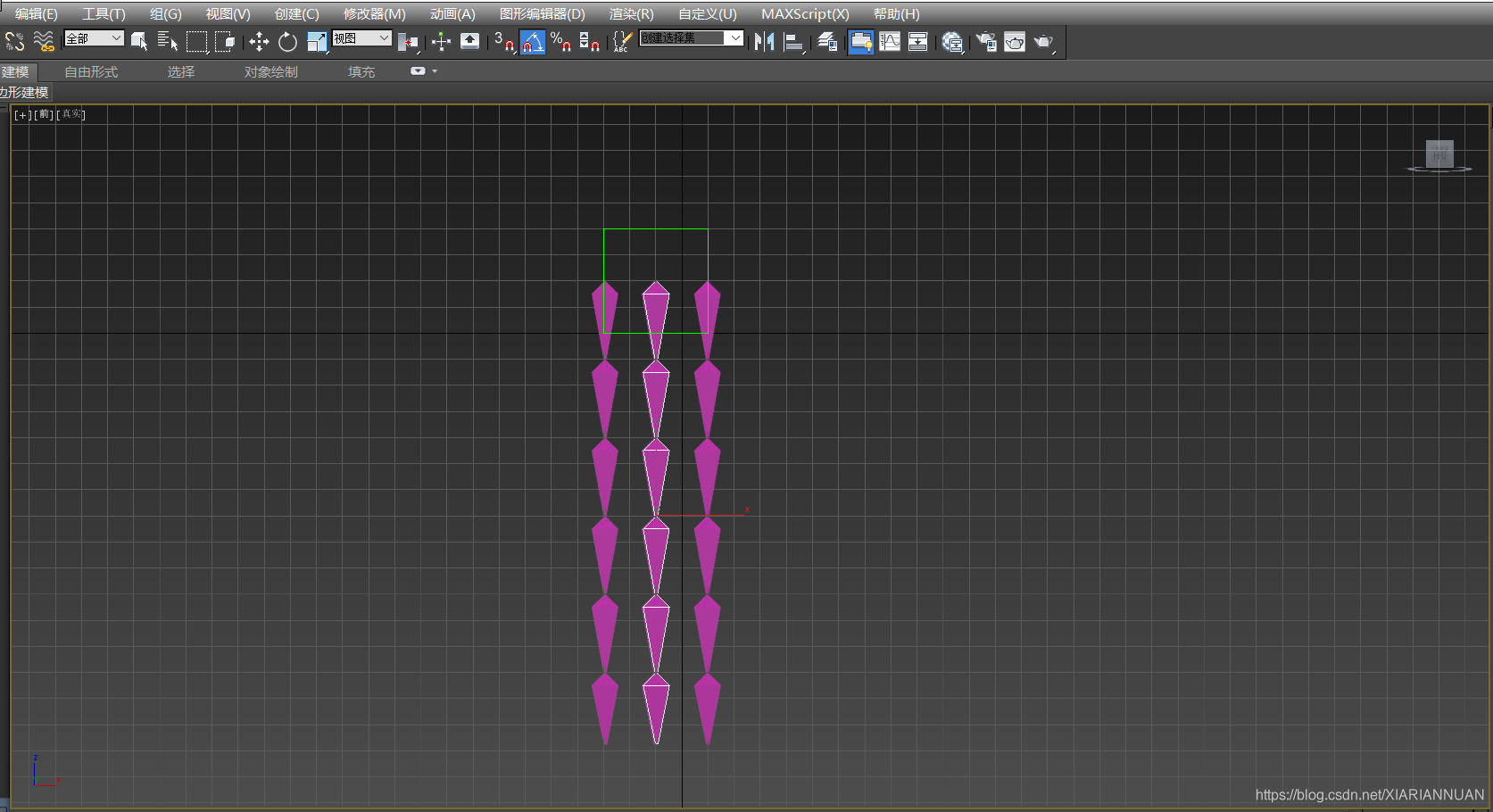Open the 帮助(H) menu

pyautogui.click(x=897, y=14)
